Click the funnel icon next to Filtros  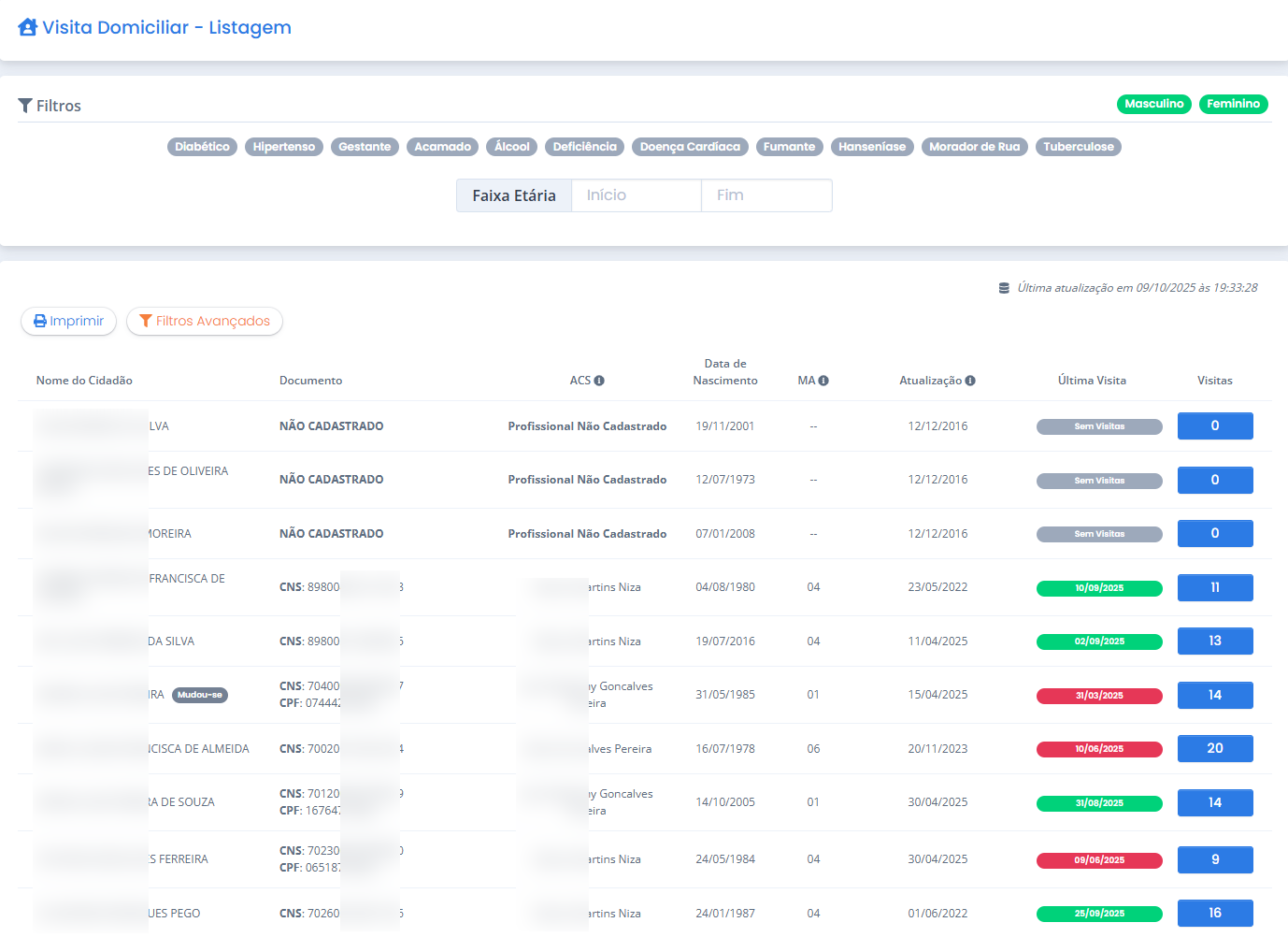click(x=25, y=106)
